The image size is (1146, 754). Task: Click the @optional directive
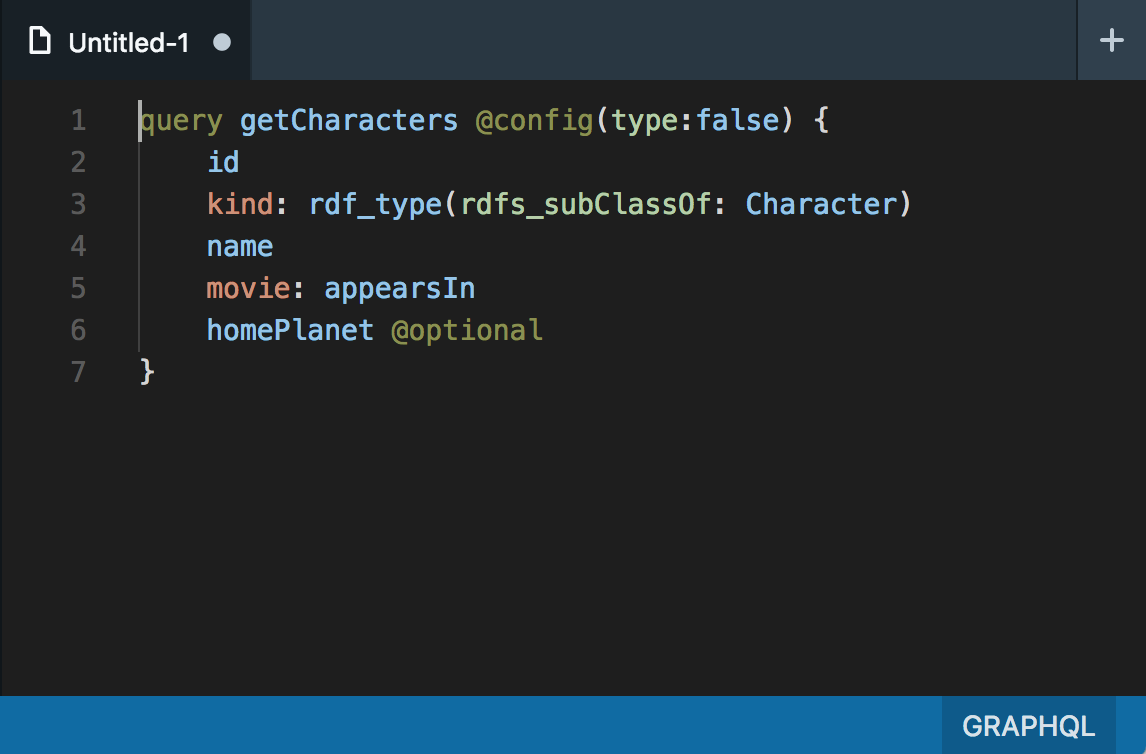467,330
